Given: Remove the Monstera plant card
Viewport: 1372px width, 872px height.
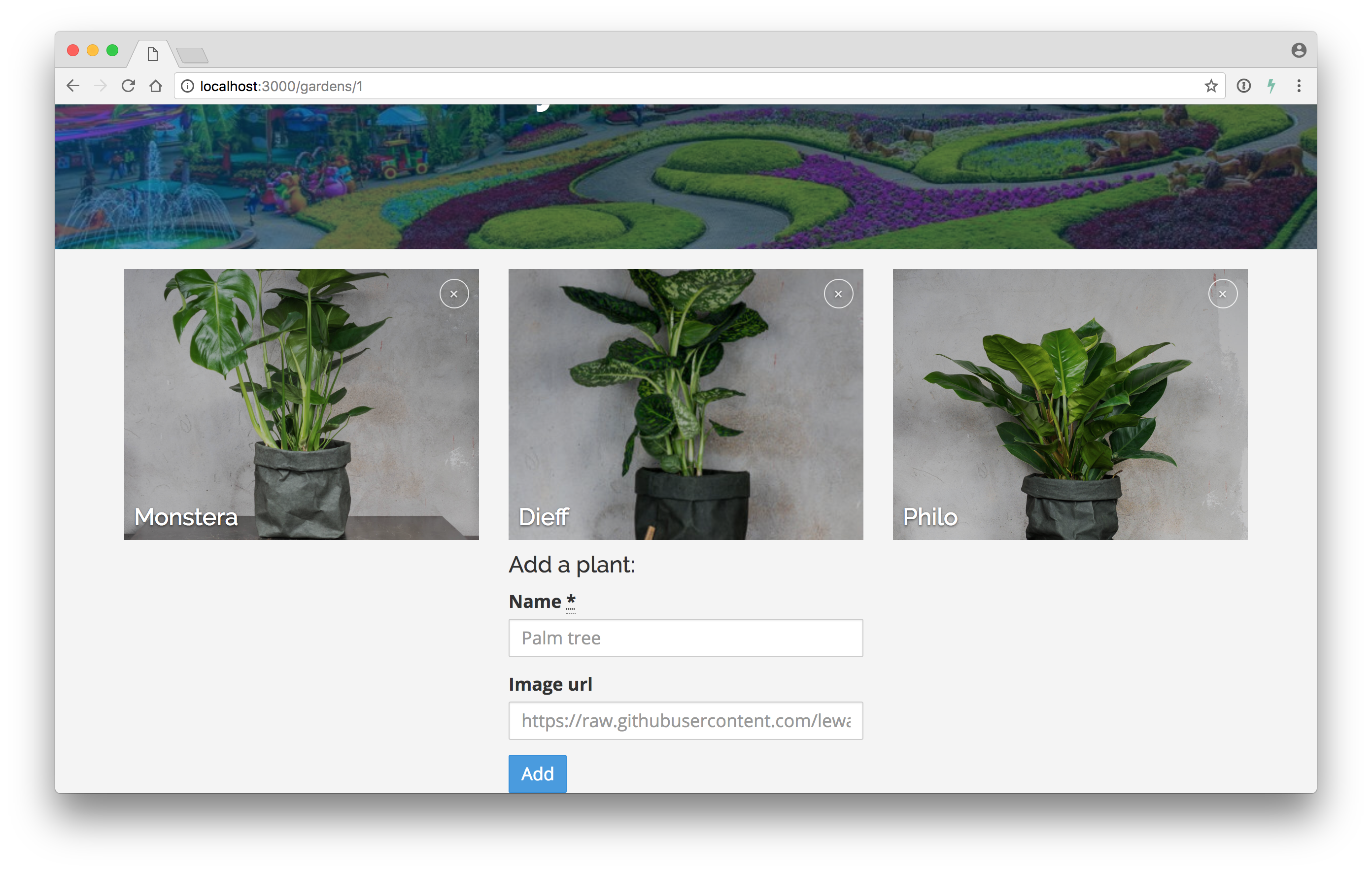Looking at the screenshot, I should click(453, 294).
